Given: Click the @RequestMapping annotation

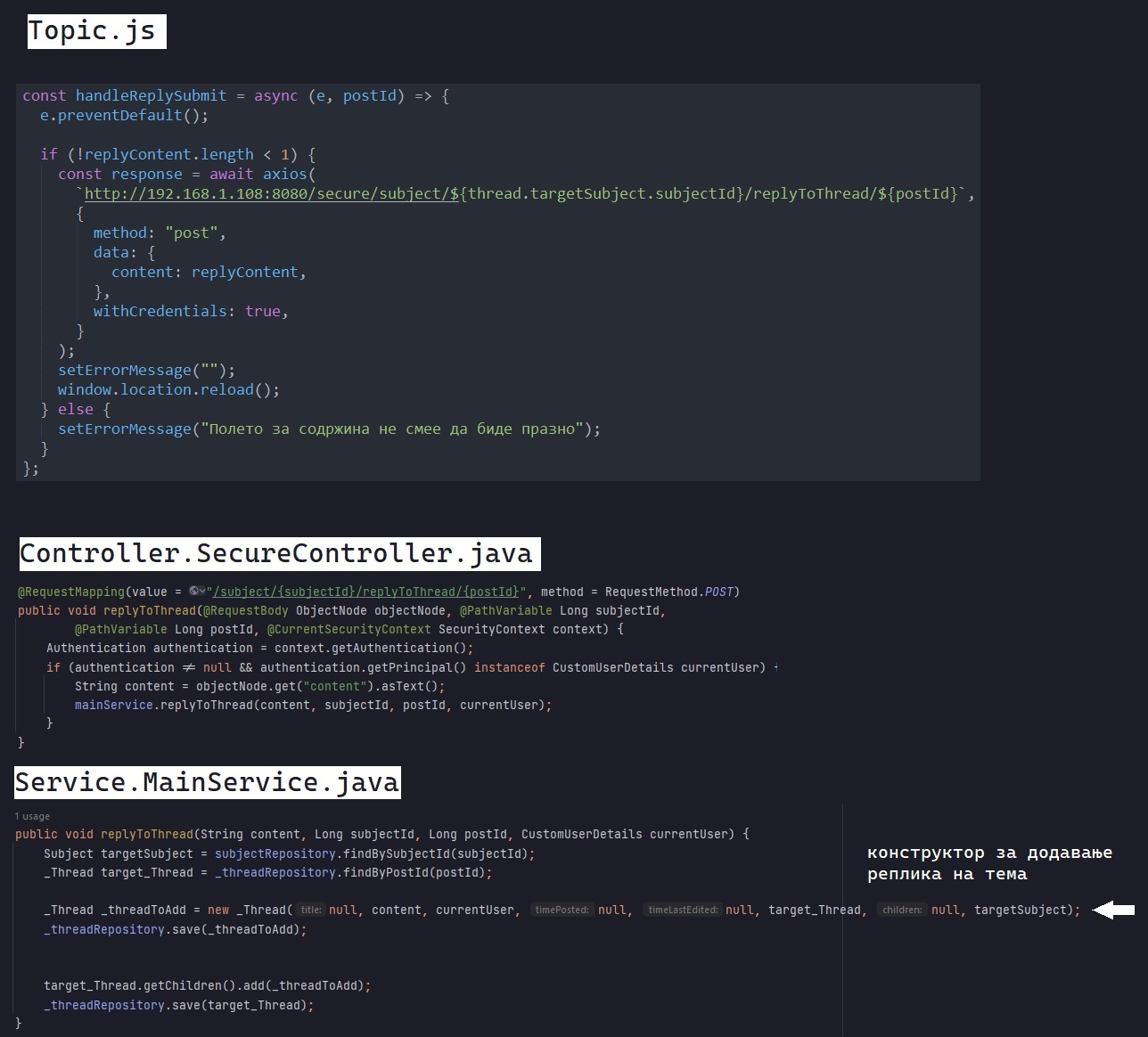Looking at the screenshot, I should click(71, 592).
